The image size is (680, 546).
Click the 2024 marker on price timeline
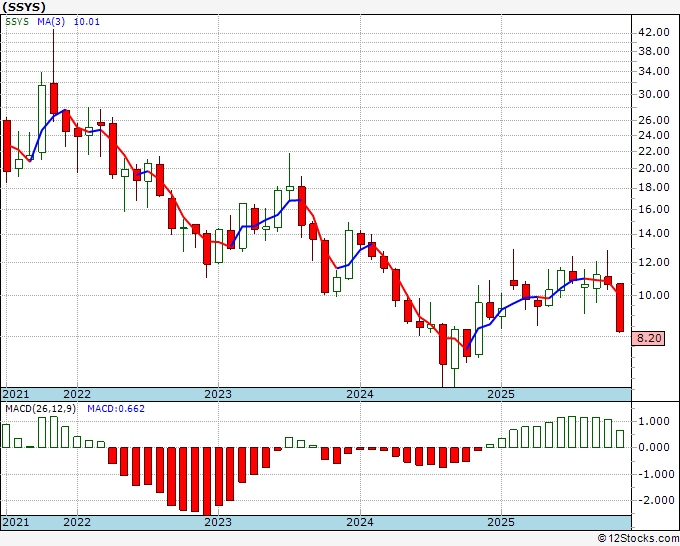coord(359,395)
